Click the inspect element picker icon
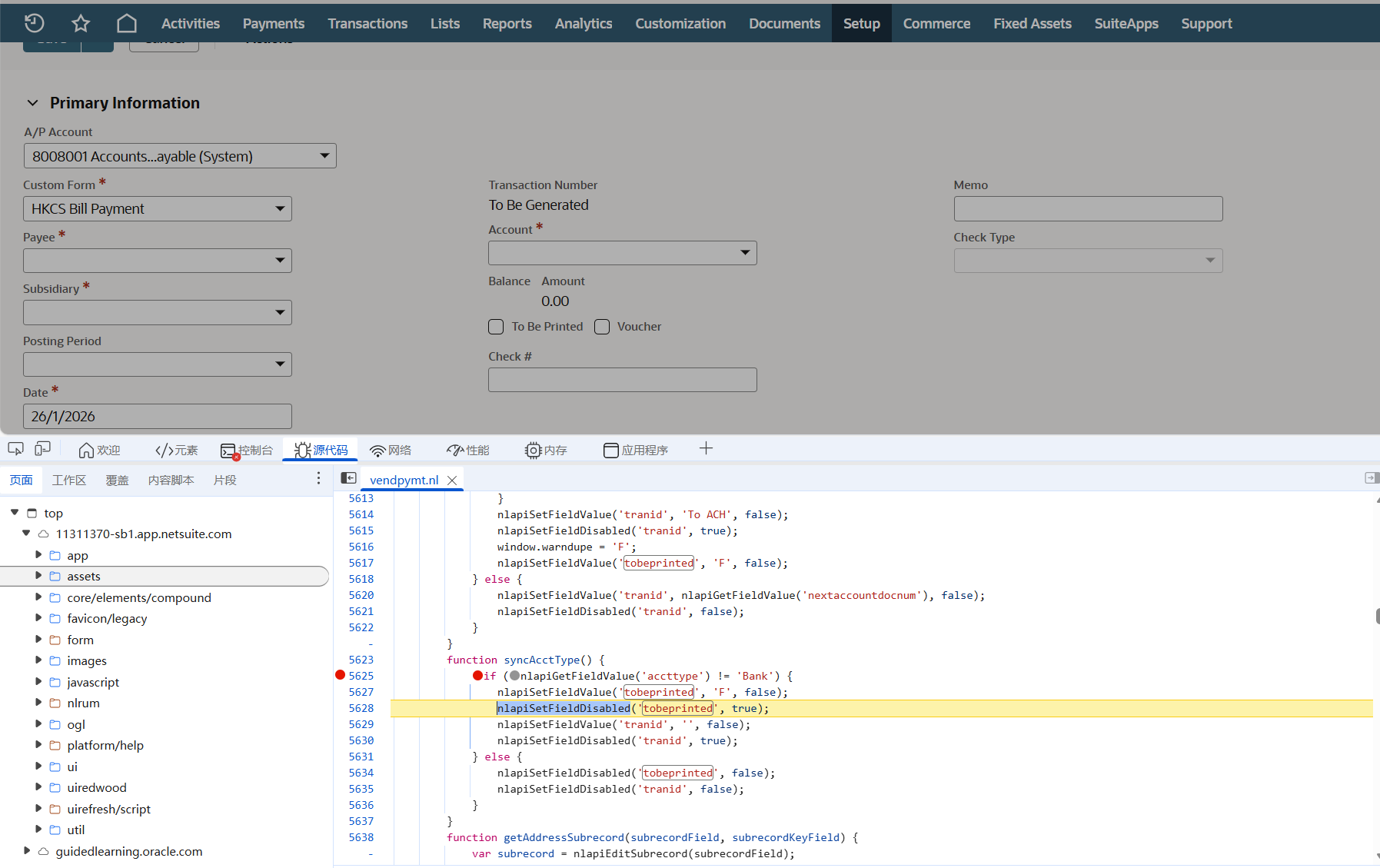 click(15, 448)
